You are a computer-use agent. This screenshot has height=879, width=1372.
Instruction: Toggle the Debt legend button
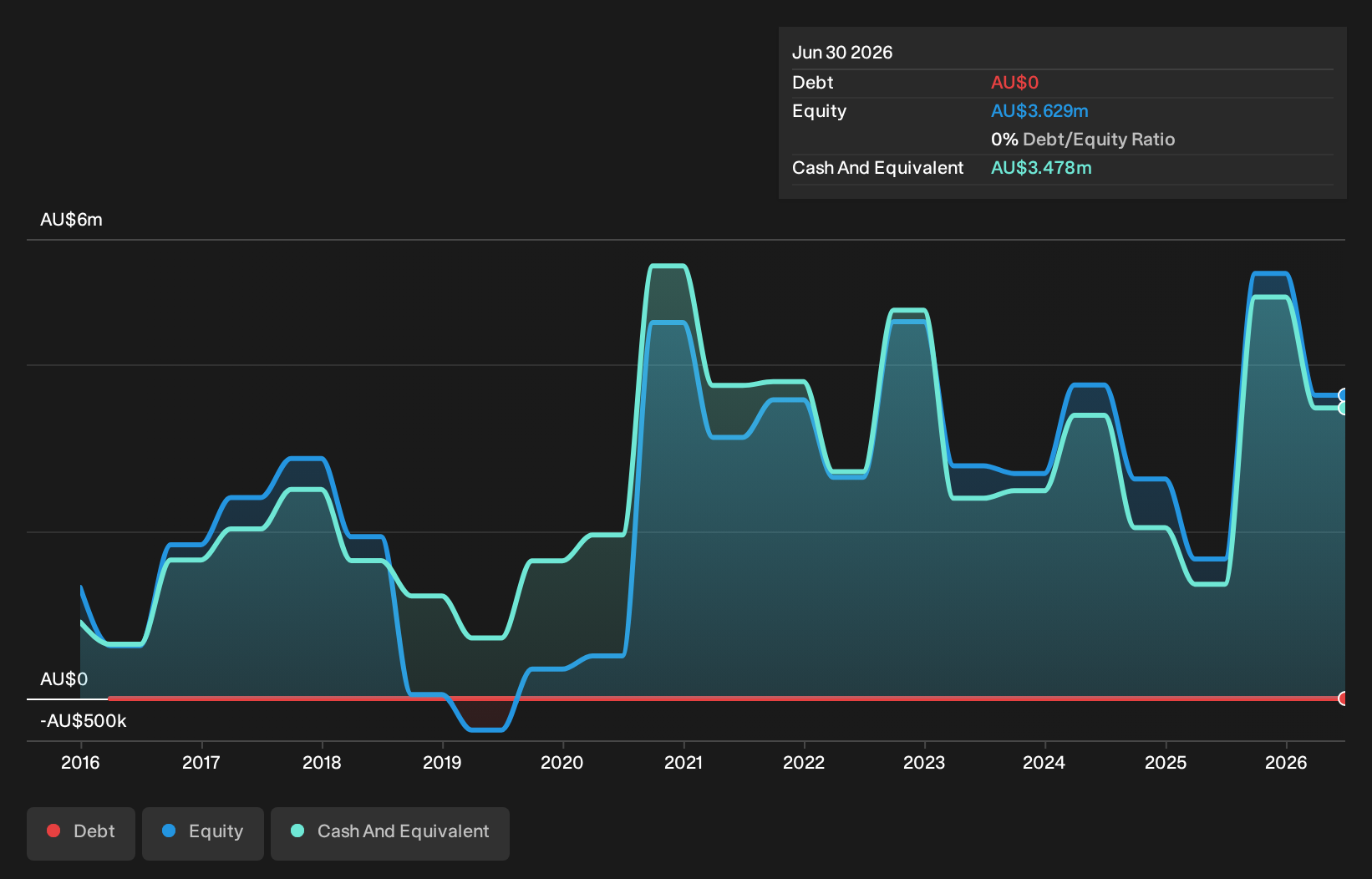[x=81, y=833]
